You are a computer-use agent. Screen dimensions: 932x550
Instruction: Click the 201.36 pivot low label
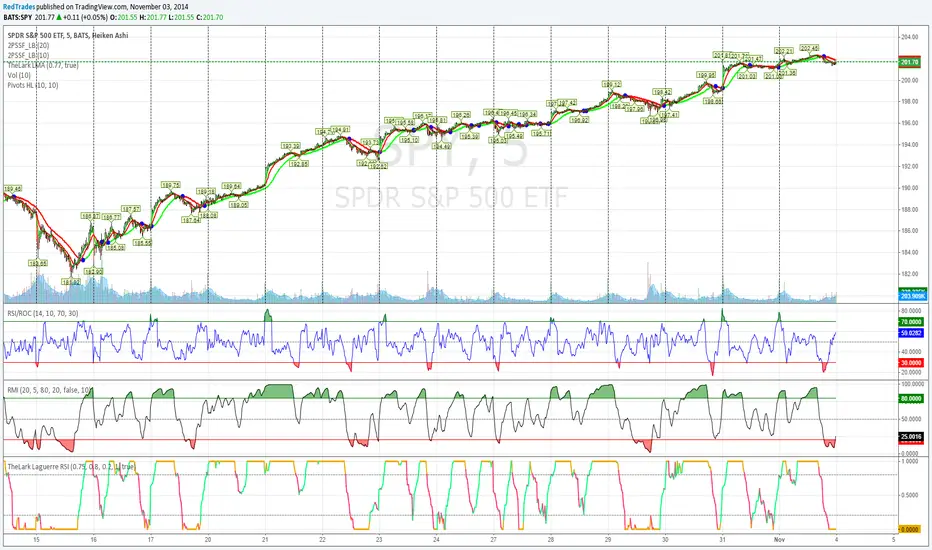(x=788, y=73)
